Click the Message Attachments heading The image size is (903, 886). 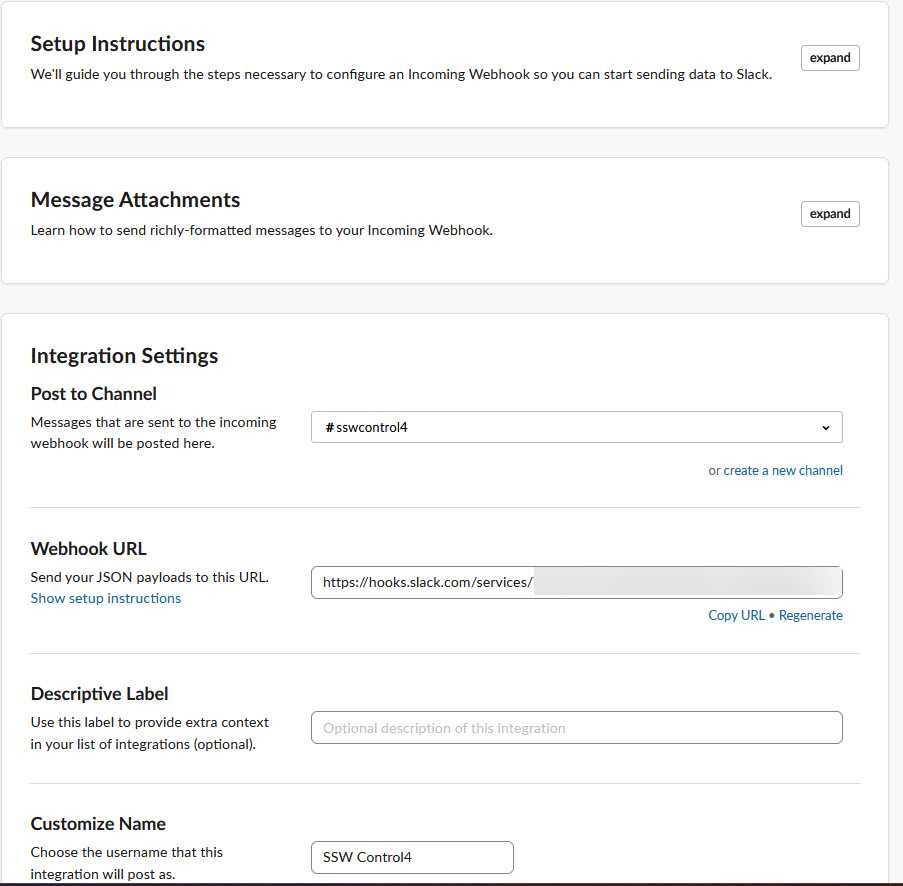(135, 200)
